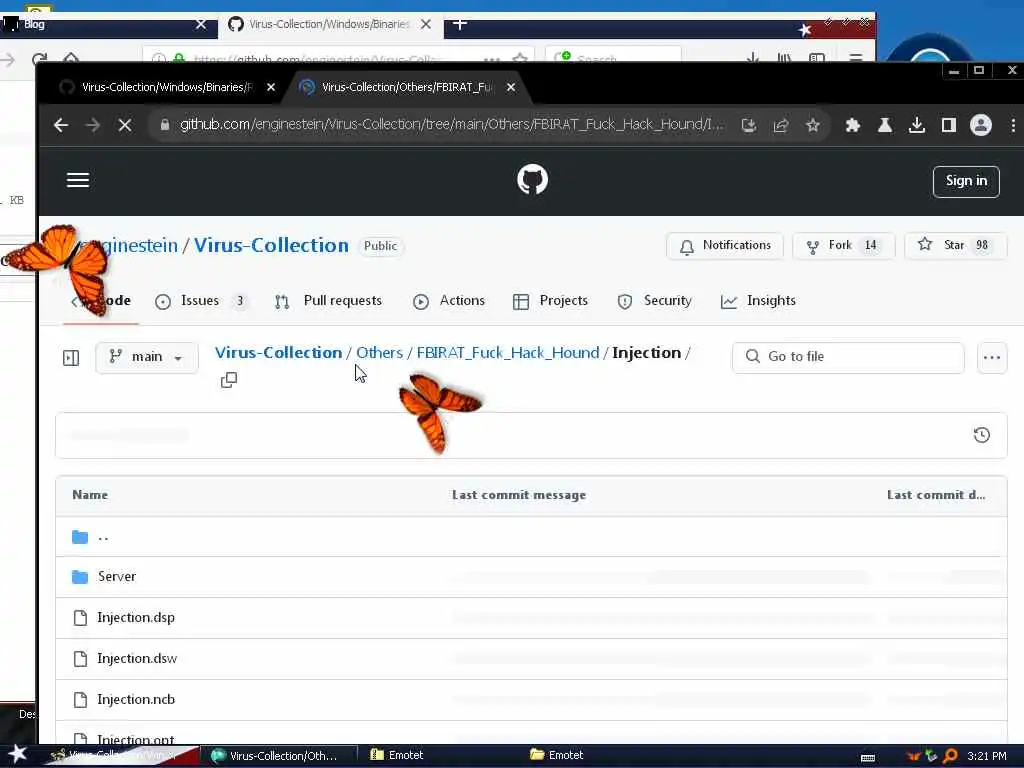Click the Notifications button
This screenshot has width=1024, height=768.
pyautogui.click(x=725, y=246)
